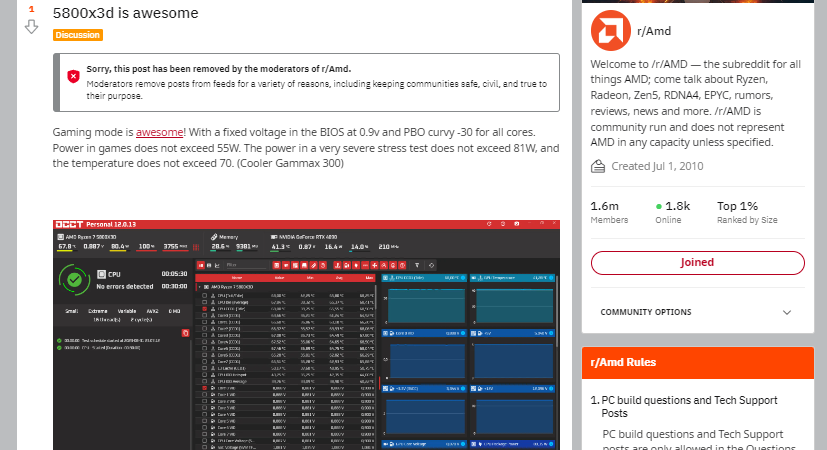Click the '5800x3d is awesome' post title

126,13
